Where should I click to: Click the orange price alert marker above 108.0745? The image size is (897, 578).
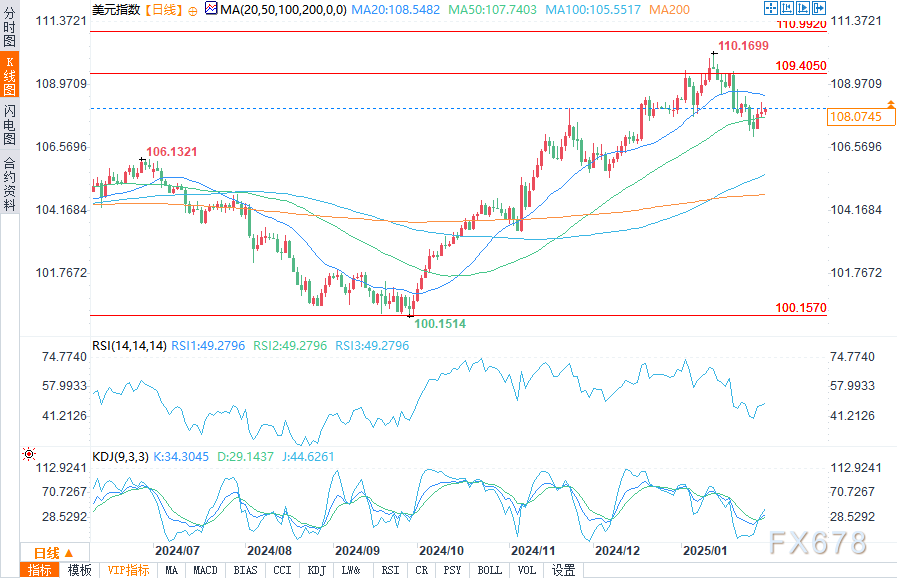click(891, 105)
